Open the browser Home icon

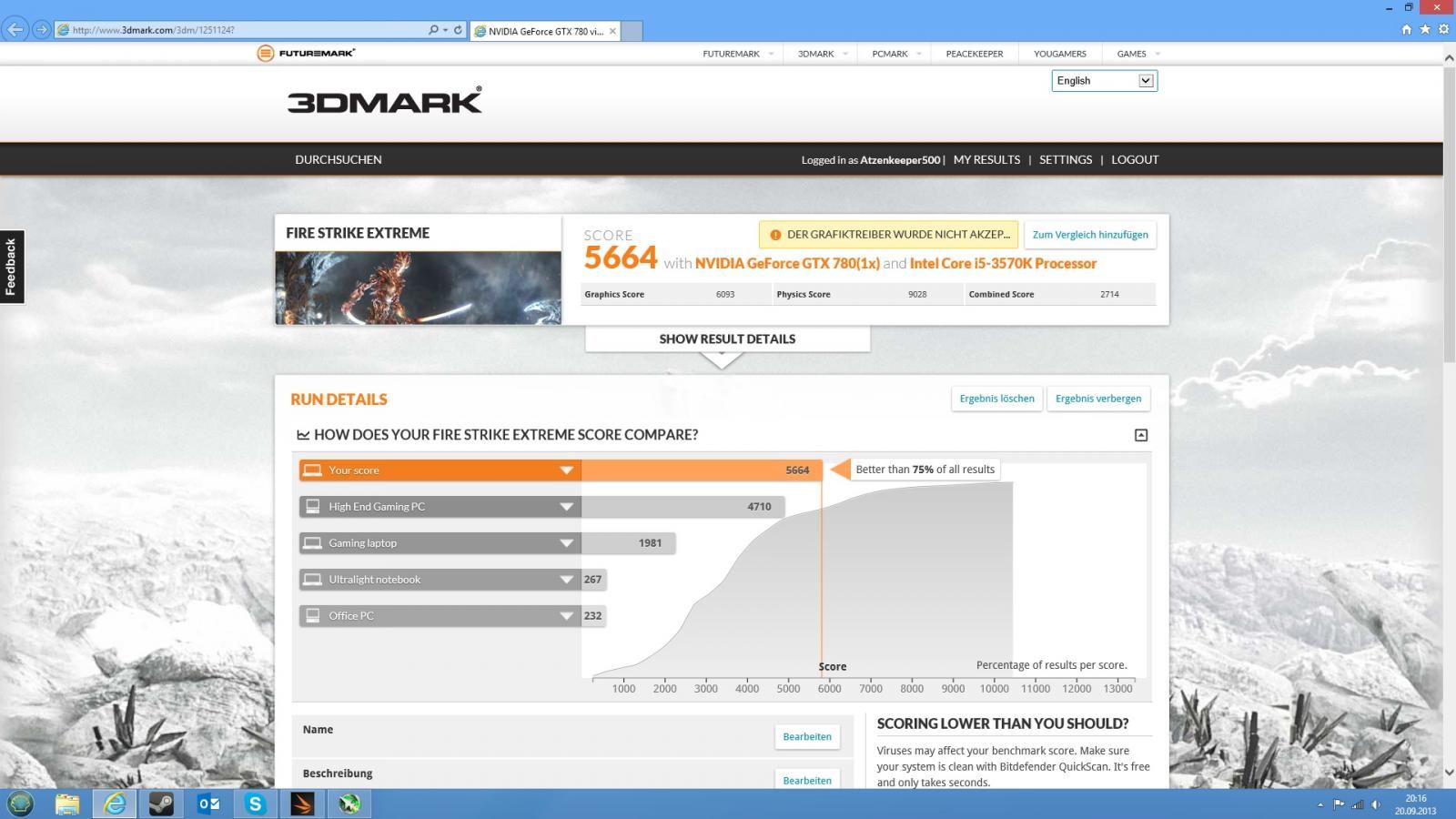click(1406, 29)
